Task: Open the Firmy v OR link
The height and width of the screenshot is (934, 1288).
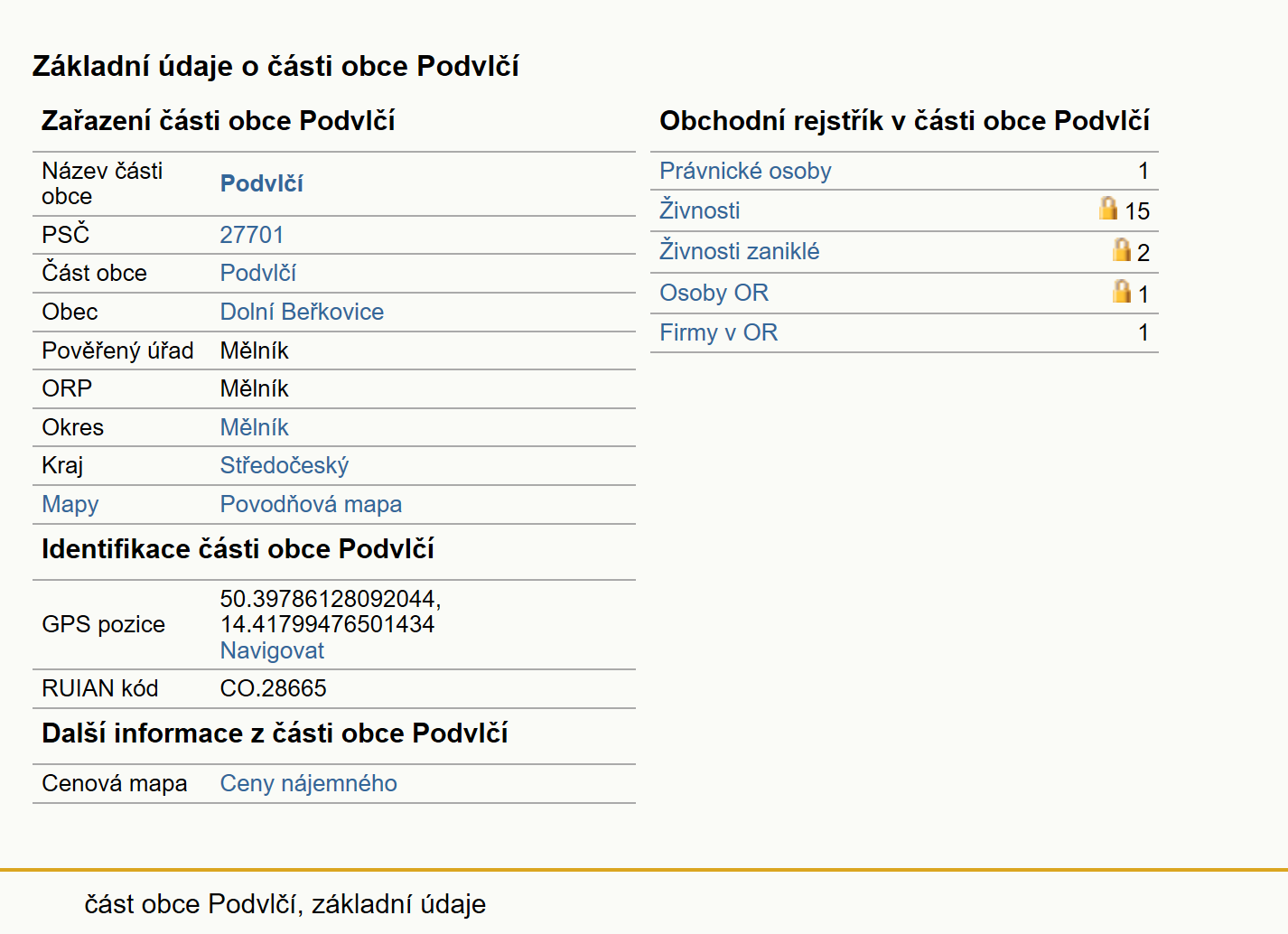Action: [x=718, y=332]
